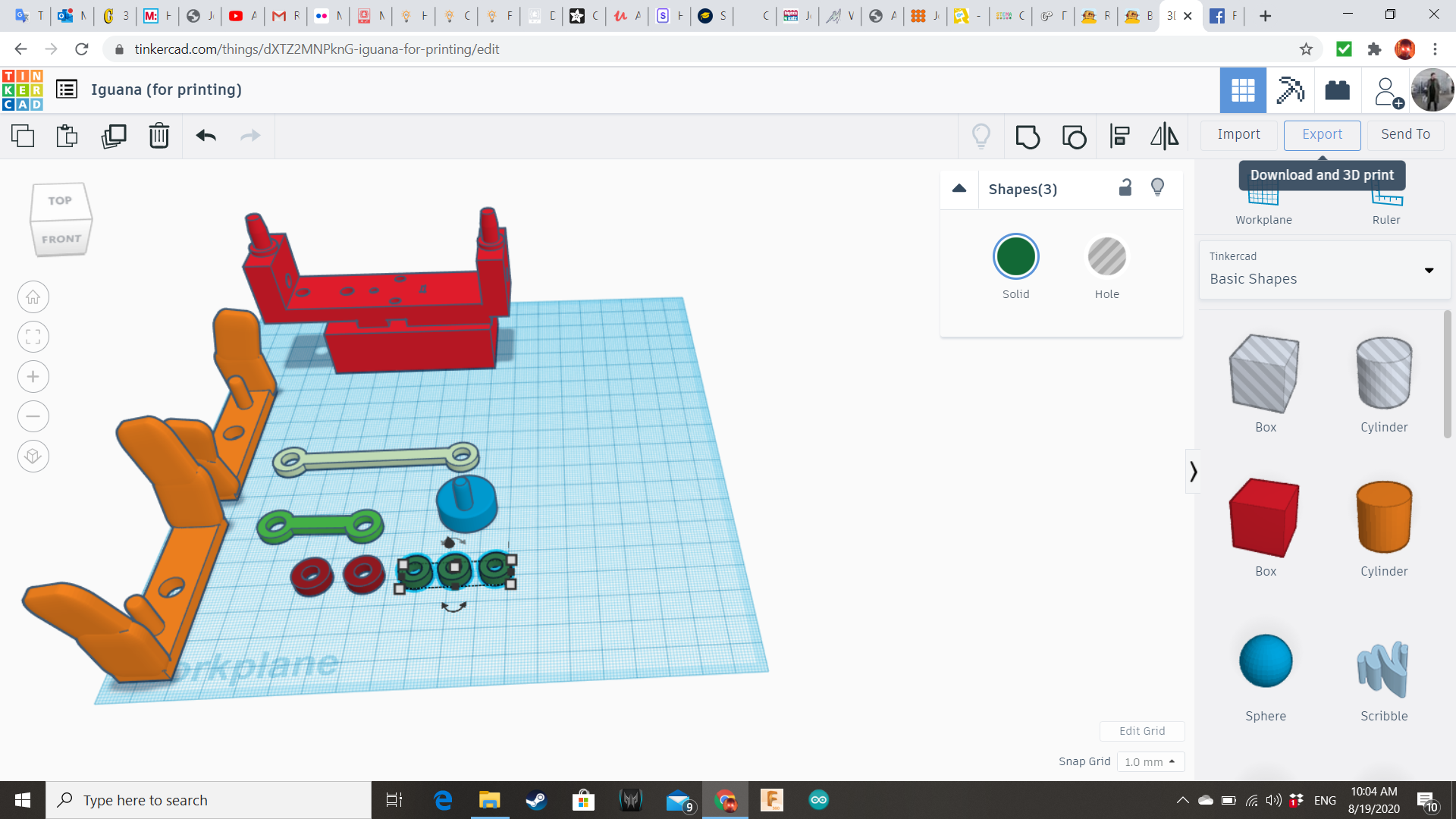Click Fit all in view icon

(x=33, y=337)
